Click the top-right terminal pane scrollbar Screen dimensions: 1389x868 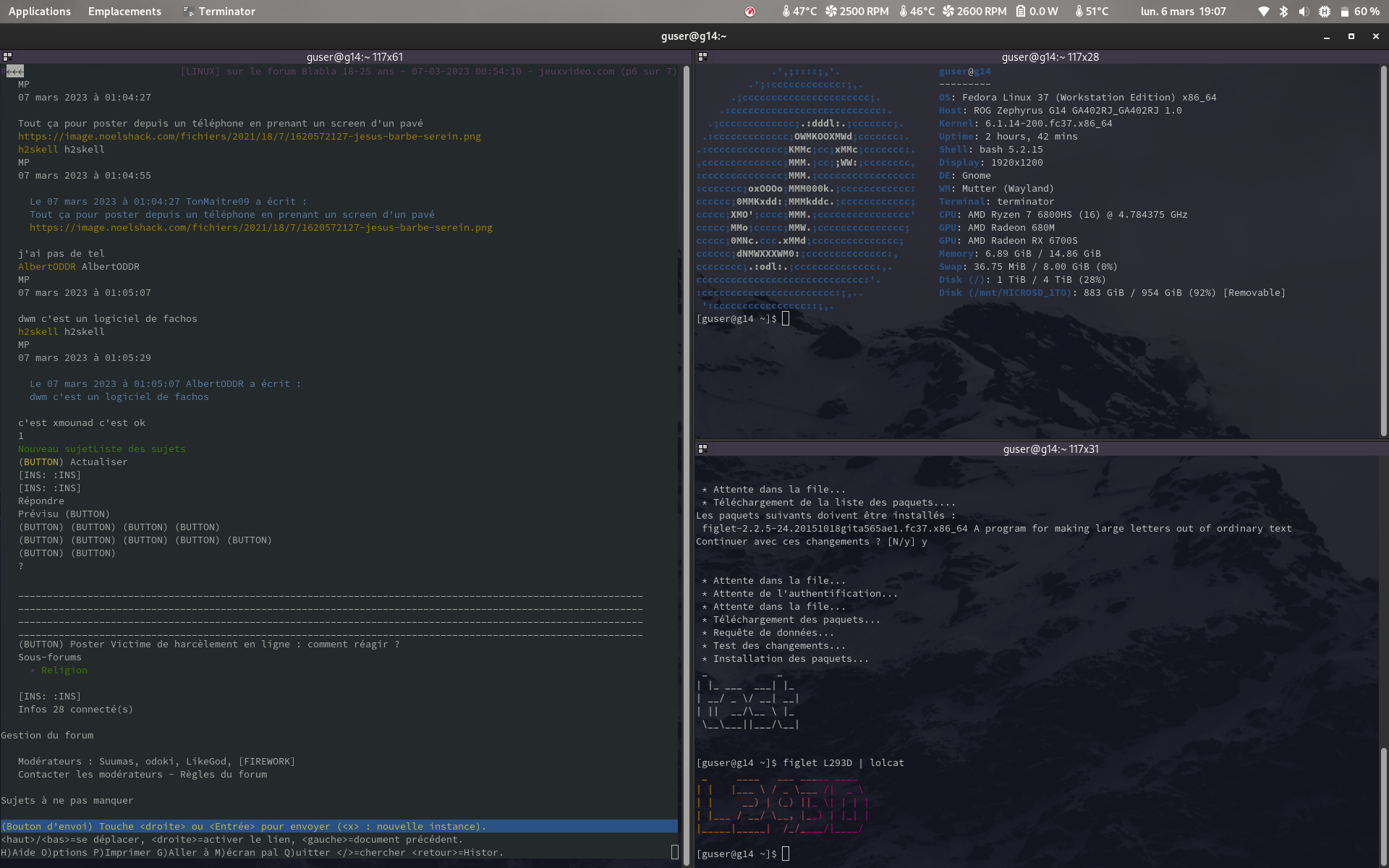point(1383,251)
